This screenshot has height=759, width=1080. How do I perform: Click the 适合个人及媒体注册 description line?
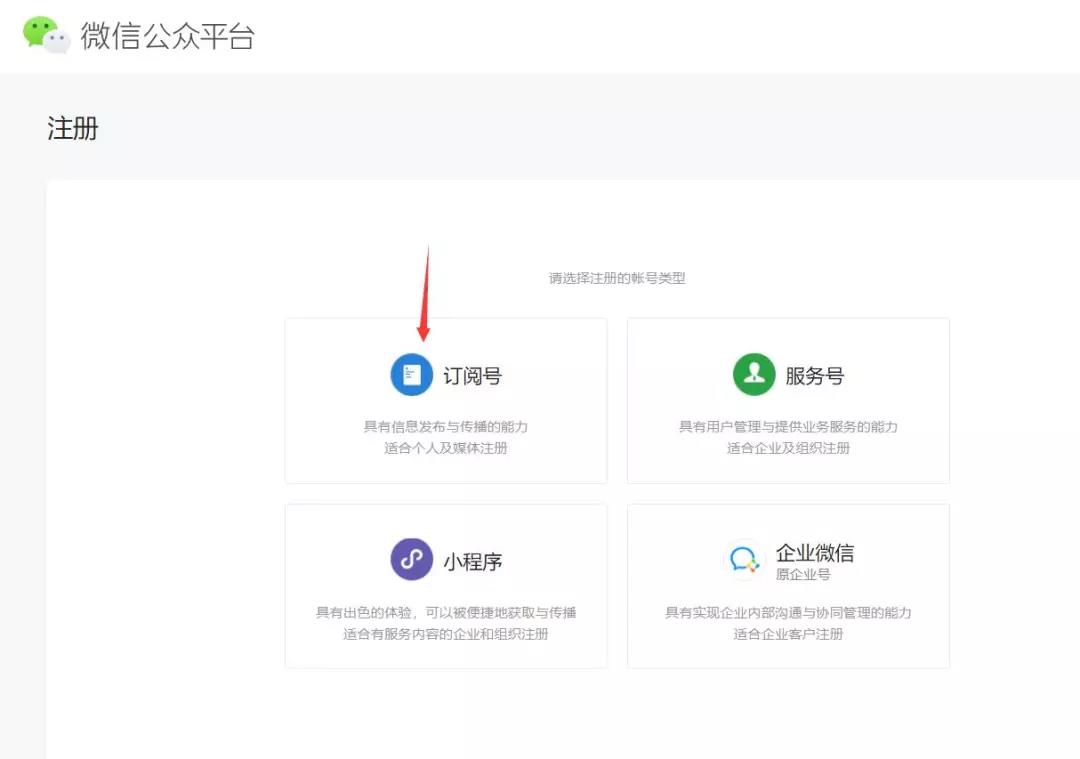click(x=445, y=446)
